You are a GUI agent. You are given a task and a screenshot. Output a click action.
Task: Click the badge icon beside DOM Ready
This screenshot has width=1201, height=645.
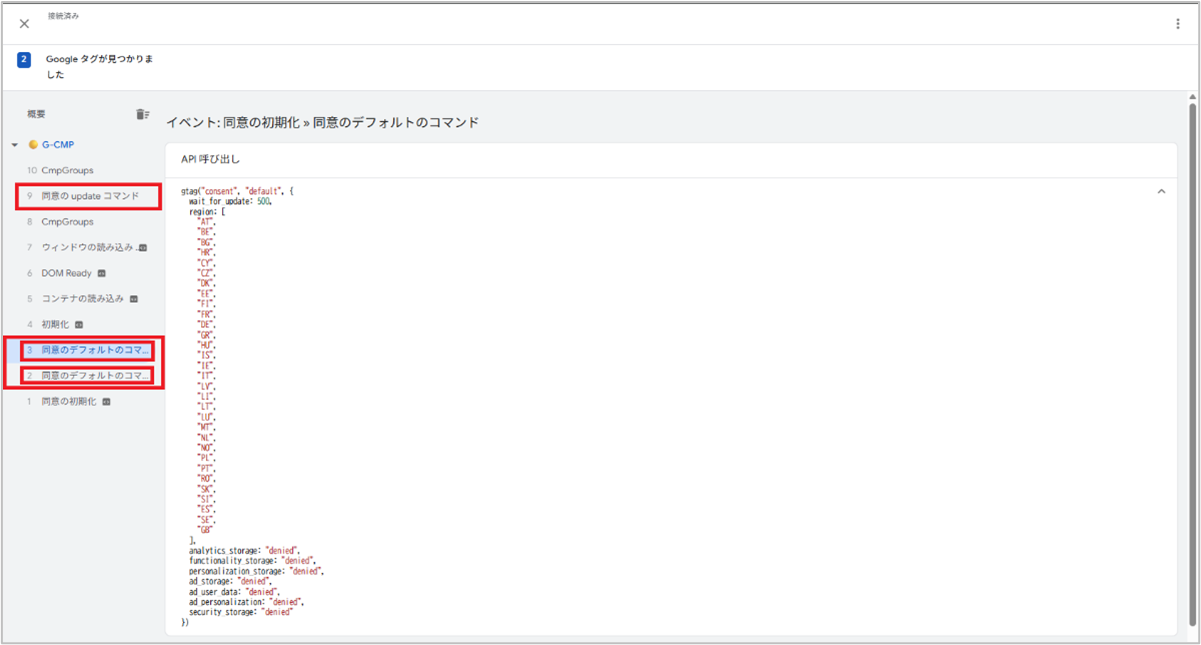pyautogui.click(x=101, y=273)
